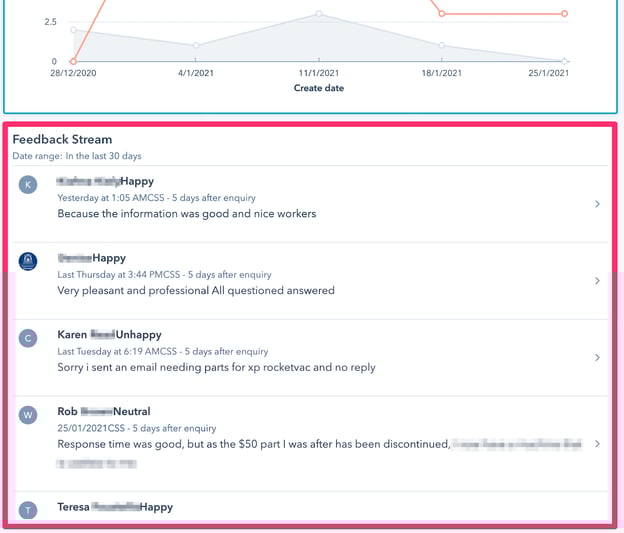
Task: Open Karen's Unhappy feedback name
Action: pos(109,335)
